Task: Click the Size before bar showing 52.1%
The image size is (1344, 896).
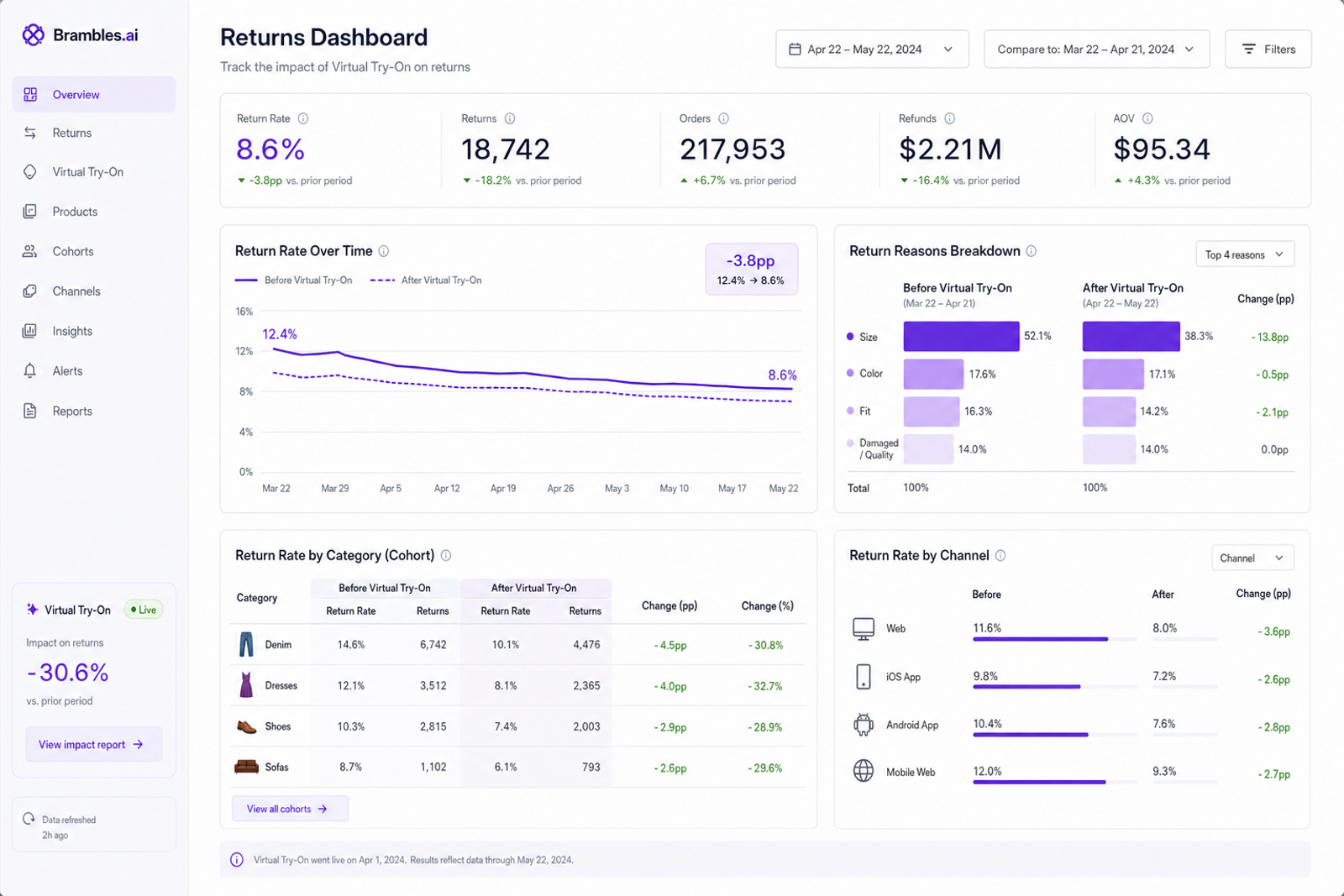Action: [x=961, y=336]
